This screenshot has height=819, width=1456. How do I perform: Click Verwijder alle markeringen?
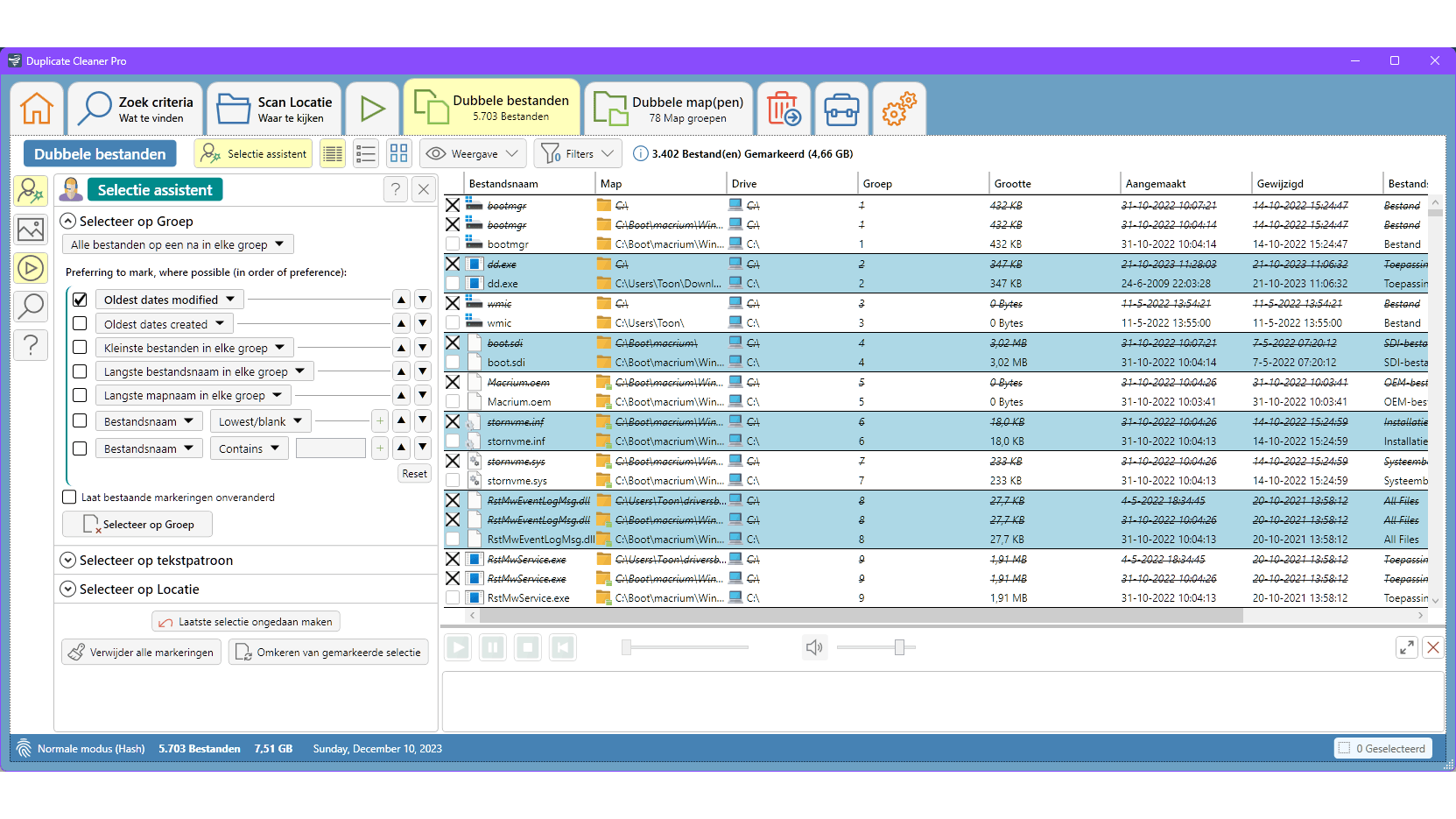140,653
